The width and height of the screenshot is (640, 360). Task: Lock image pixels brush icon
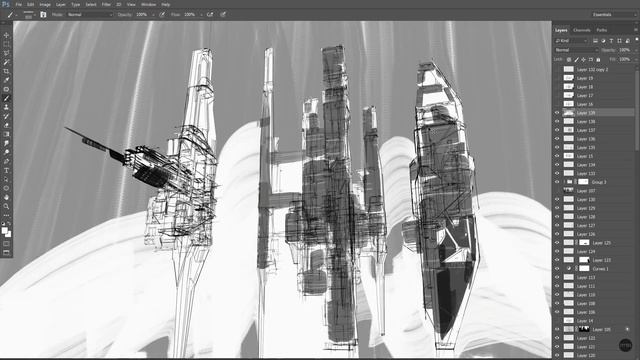click(576, 60)
